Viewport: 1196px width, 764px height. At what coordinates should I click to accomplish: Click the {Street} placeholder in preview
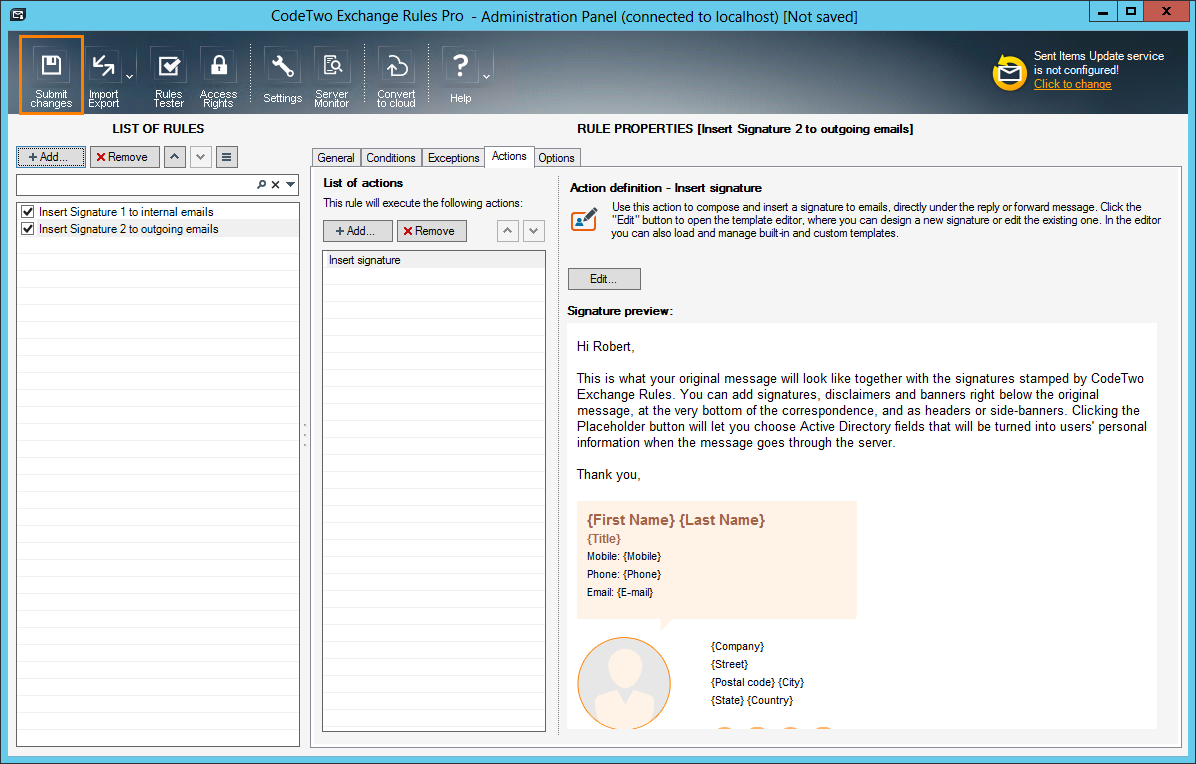(730, 664)
